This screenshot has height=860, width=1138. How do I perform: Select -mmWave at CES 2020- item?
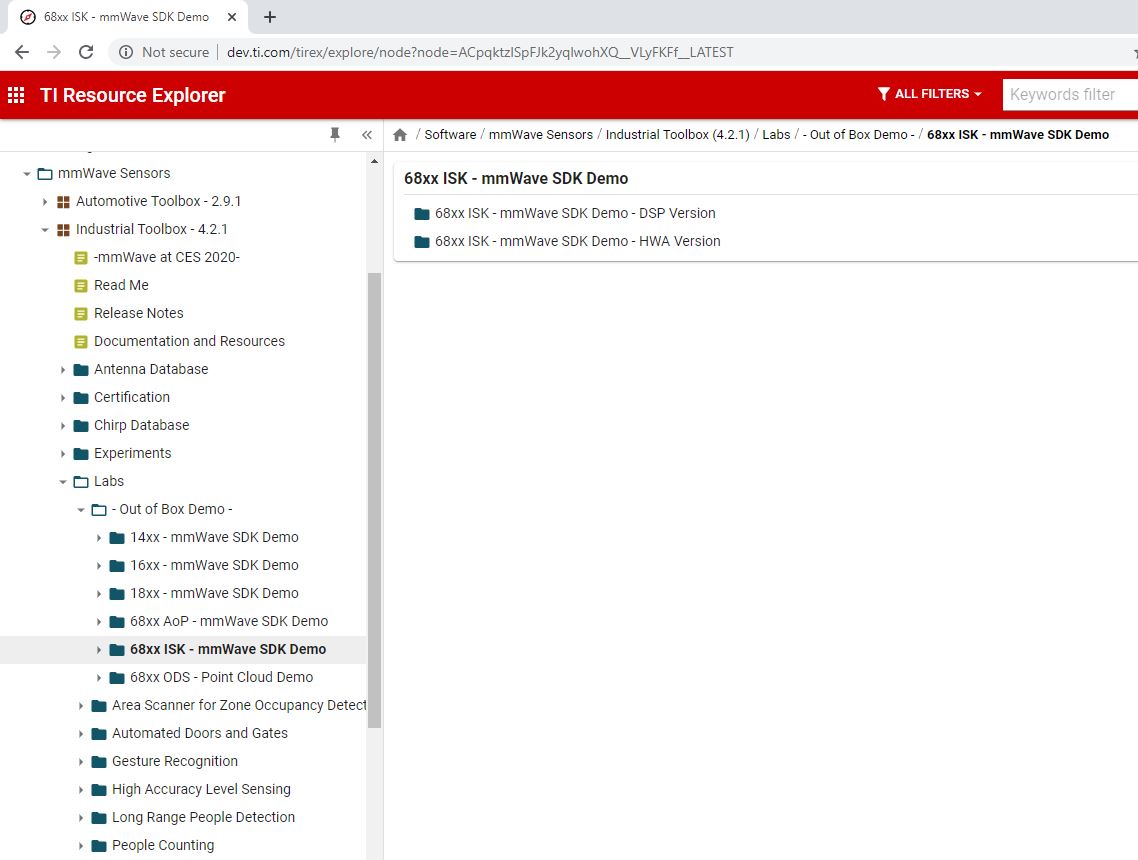tap(166, 258)
